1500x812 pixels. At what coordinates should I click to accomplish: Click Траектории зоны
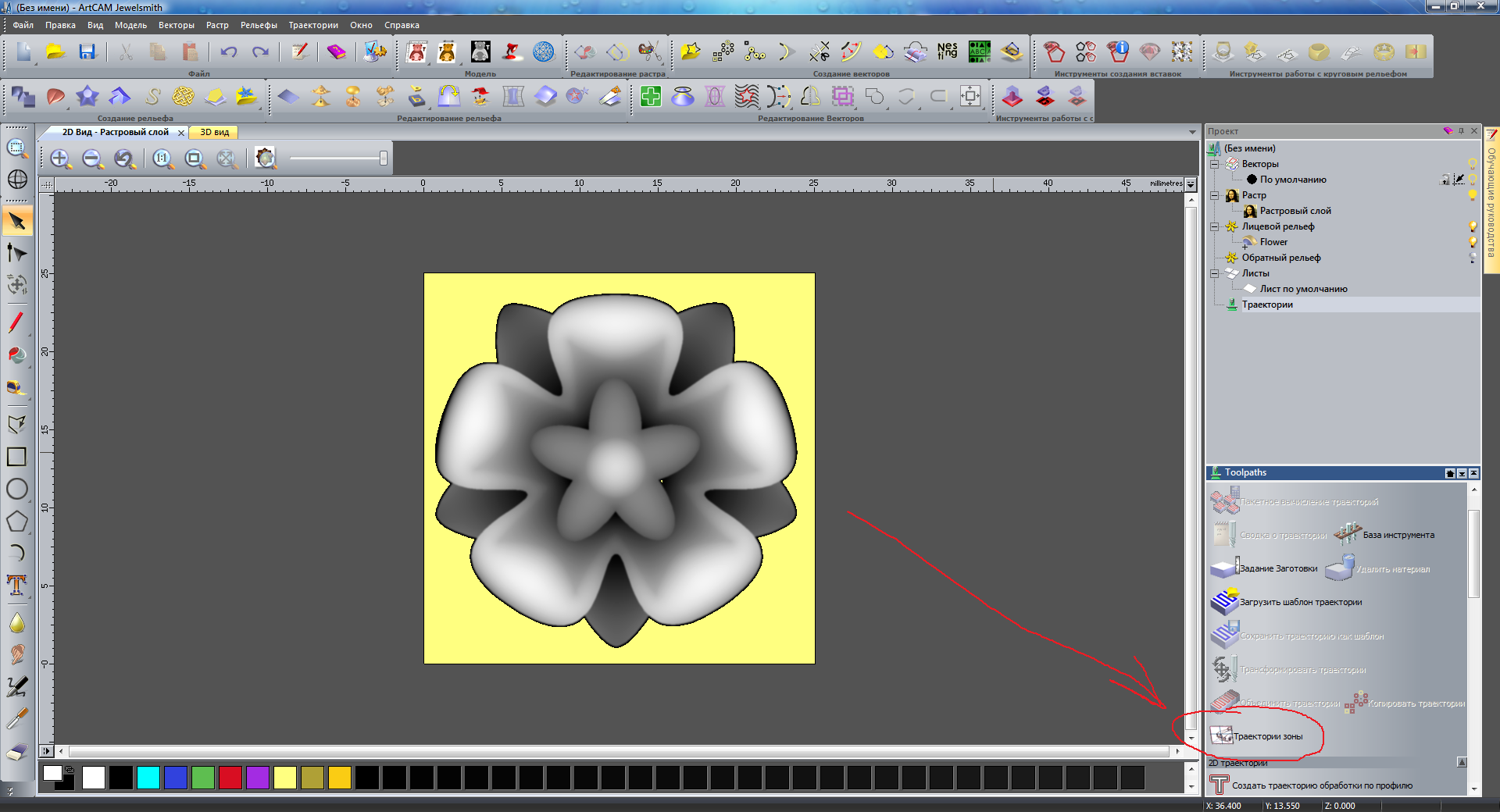click(1256, 735)
